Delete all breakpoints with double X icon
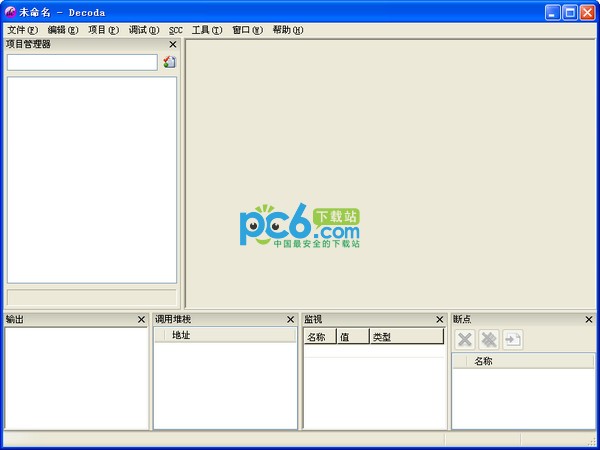Image resolution: width=600 pixels, height=450 pixels. 489,339
